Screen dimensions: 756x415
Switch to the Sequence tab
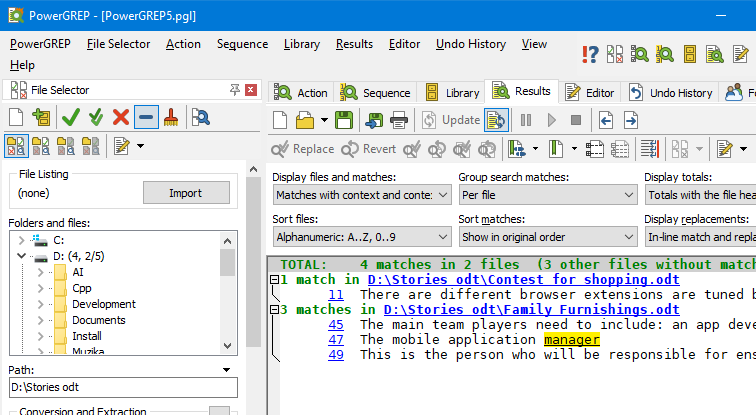pyautogui.click(x=375, y=92)
